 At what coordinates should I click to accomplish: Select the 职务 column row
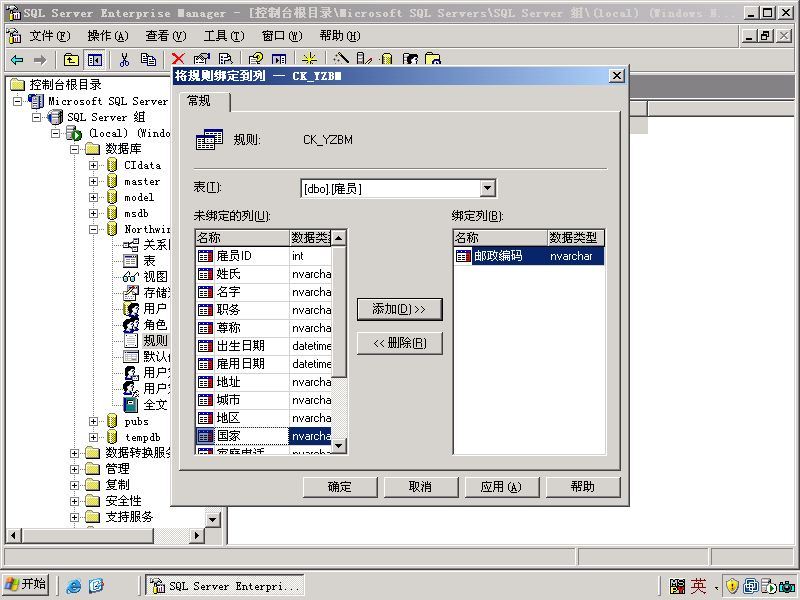pos(264,310)
